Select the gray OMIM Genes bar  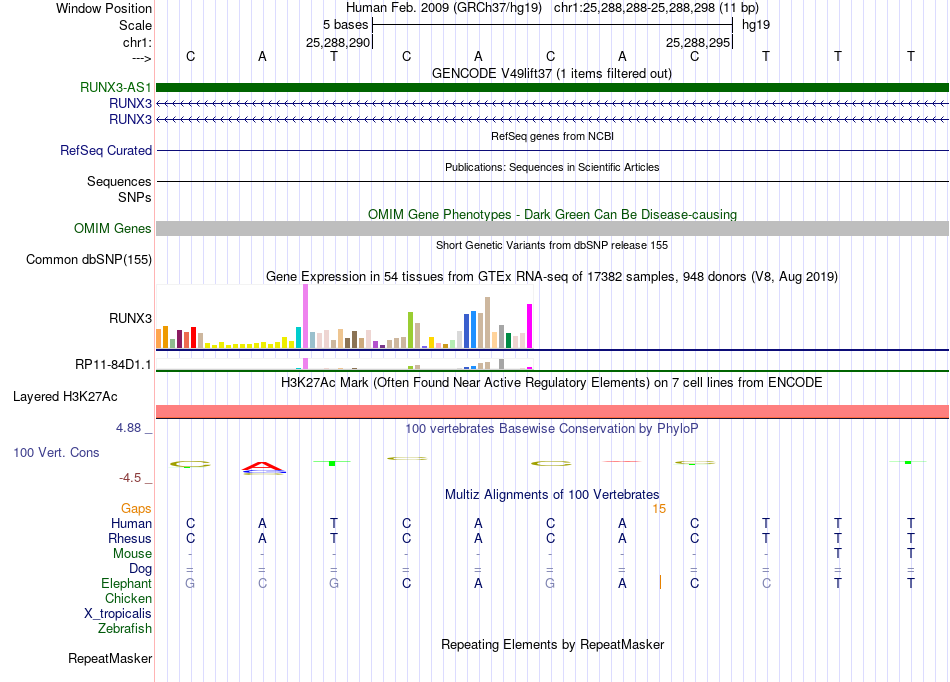[x=552, y=228]
